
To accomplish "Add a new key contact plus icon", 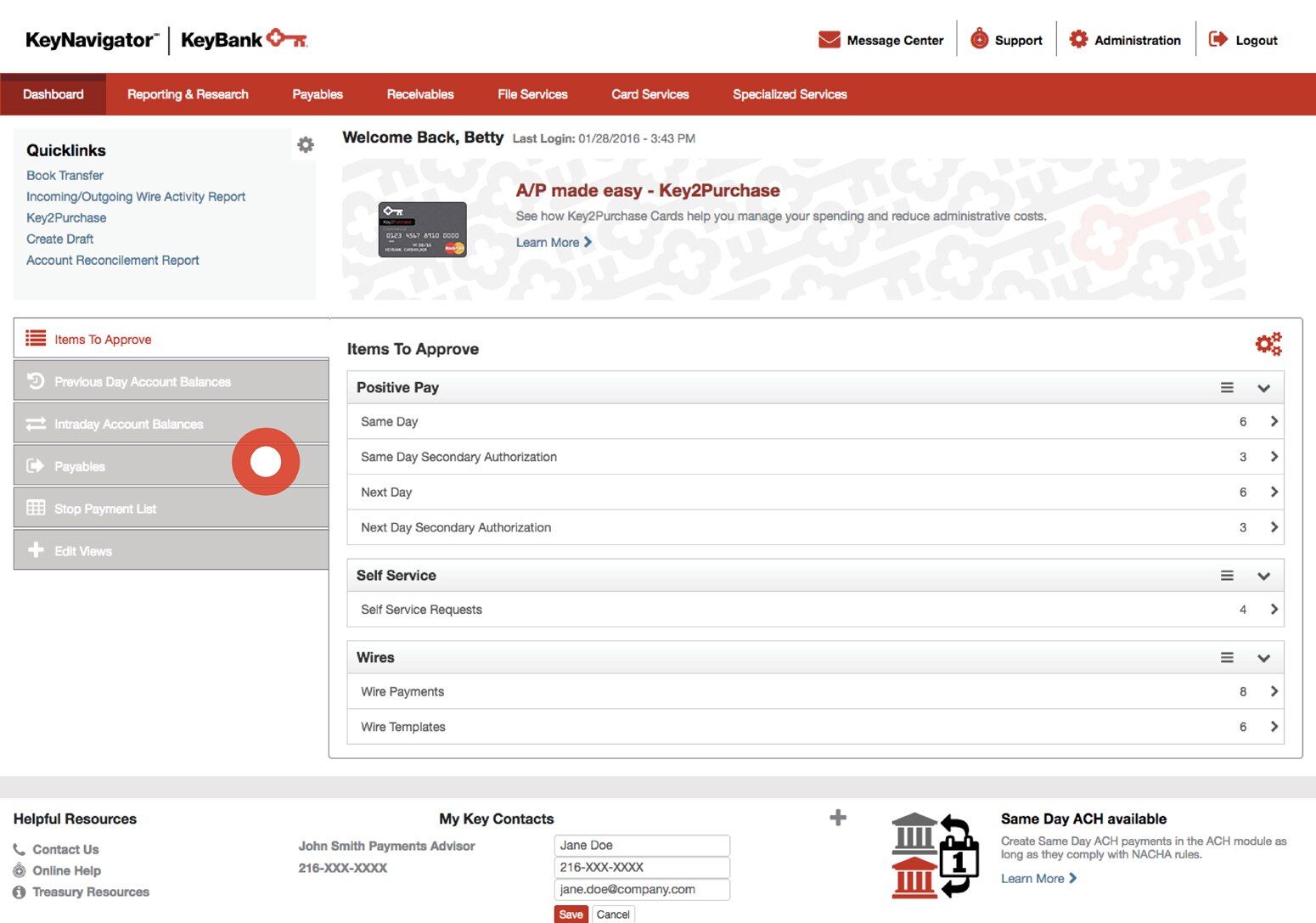I will click(x=838, y=817).
